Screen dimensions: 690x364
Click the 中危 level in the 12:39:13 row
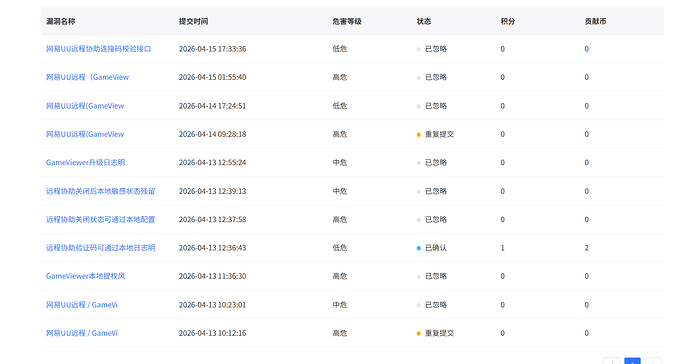[340, 191]
